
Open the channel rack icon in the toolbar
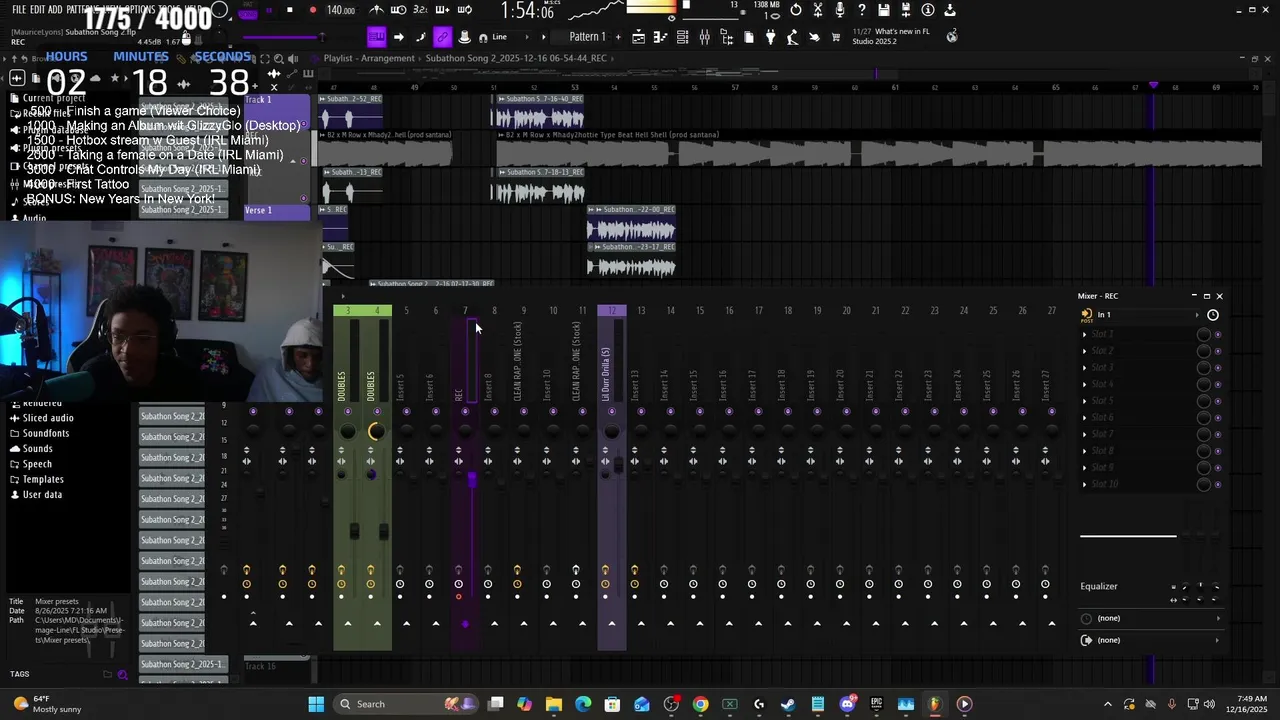683,37
